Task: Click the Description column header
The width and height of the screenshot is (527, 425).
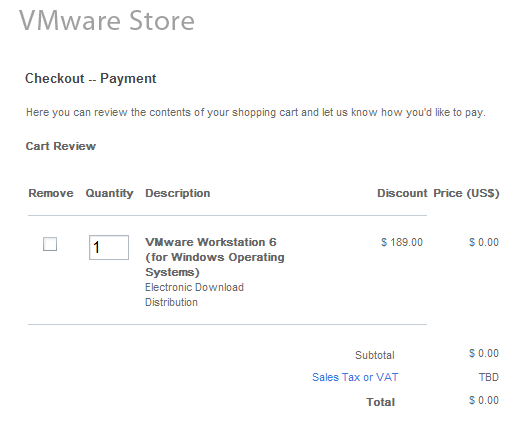Action: click(x=178, y=194)
